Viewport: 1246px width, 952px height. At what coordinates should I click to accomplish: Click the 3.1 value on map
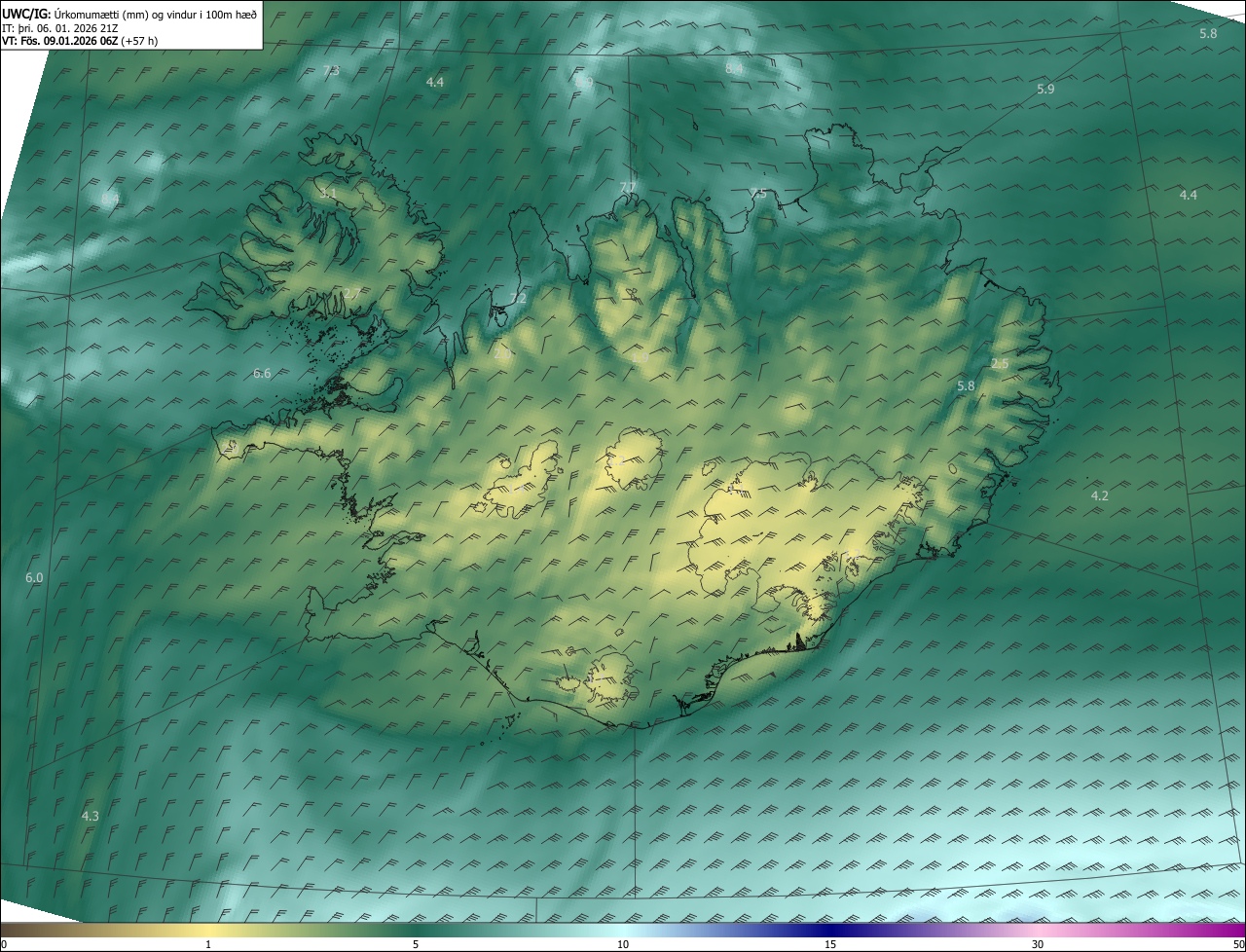pyautogui.click(x=328, y=194)
